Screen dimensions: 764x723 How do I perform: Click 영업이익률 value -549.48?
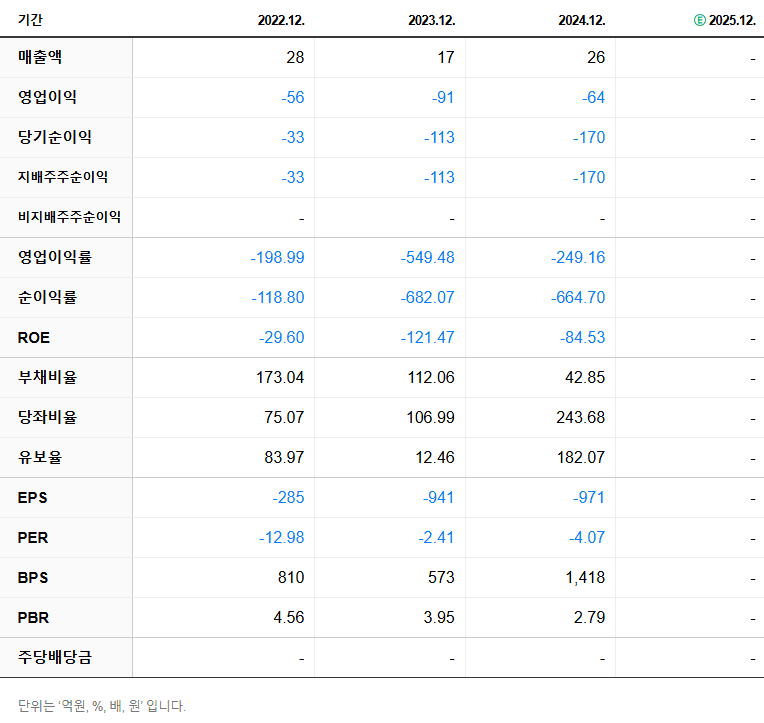pyautogui.click(x=427, y=257)
